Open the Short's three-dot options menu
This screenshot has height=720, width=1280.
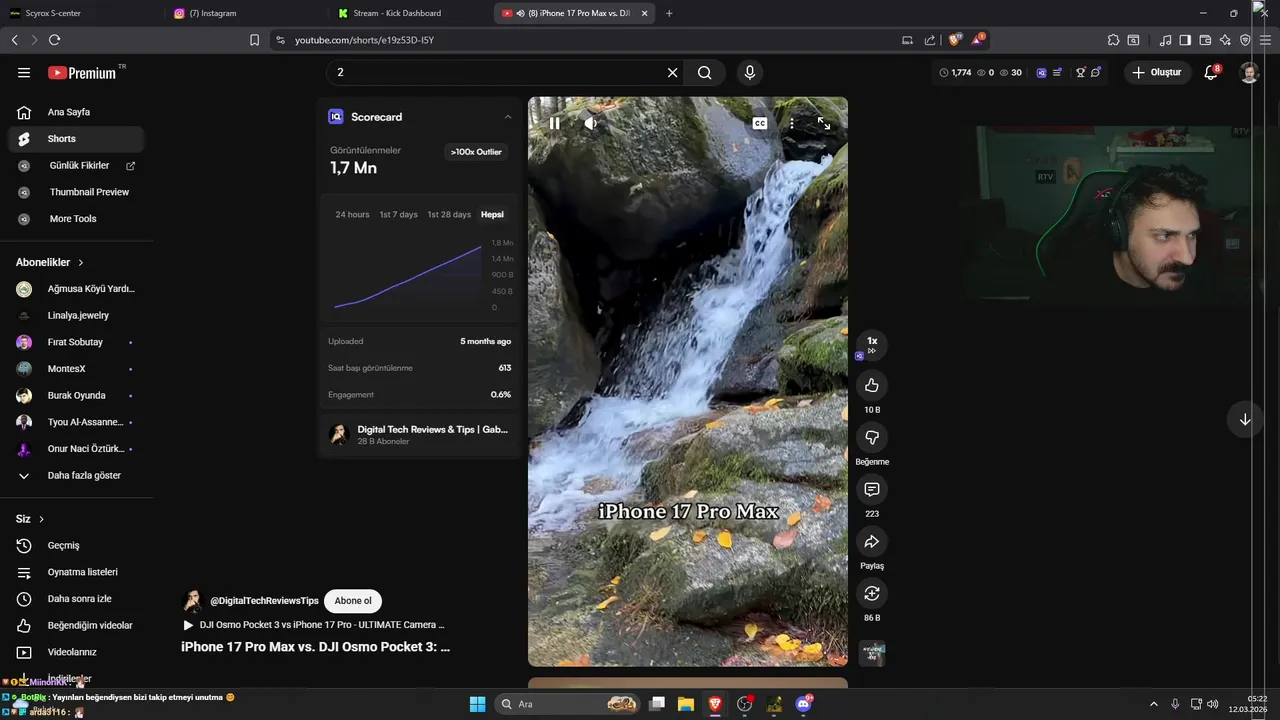click(791, 123)
